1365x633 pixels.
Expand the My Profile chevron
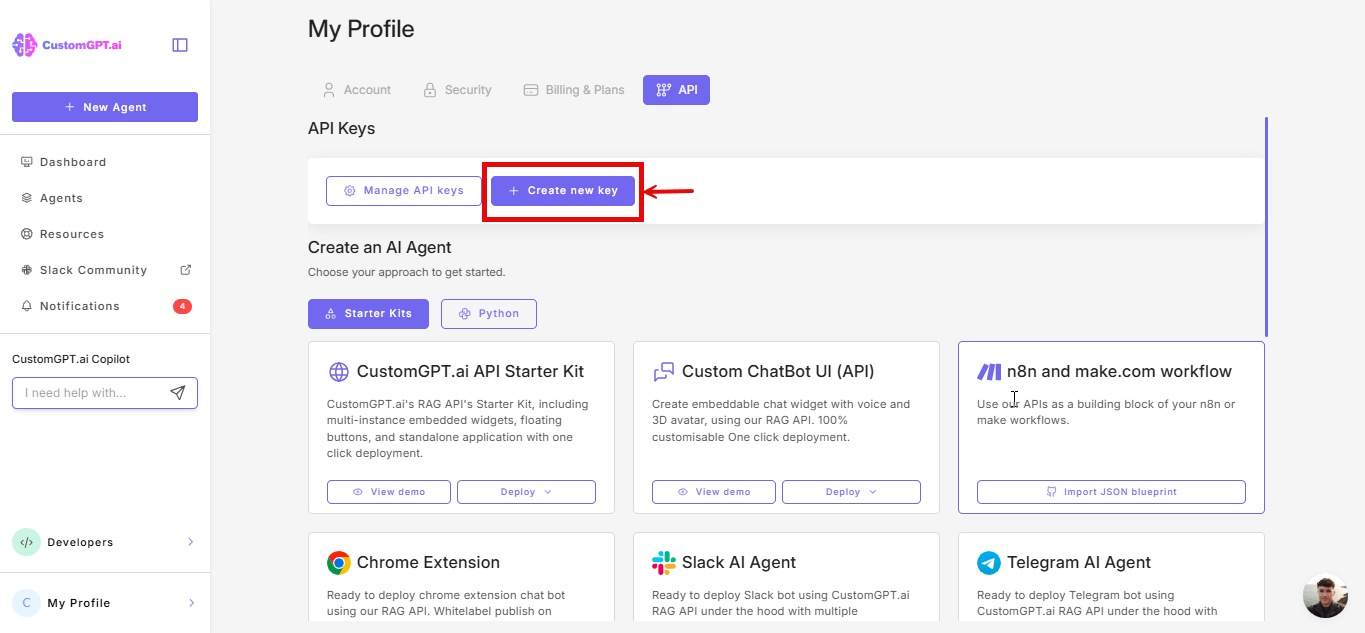pyautogui.click(x=191, y=603)
